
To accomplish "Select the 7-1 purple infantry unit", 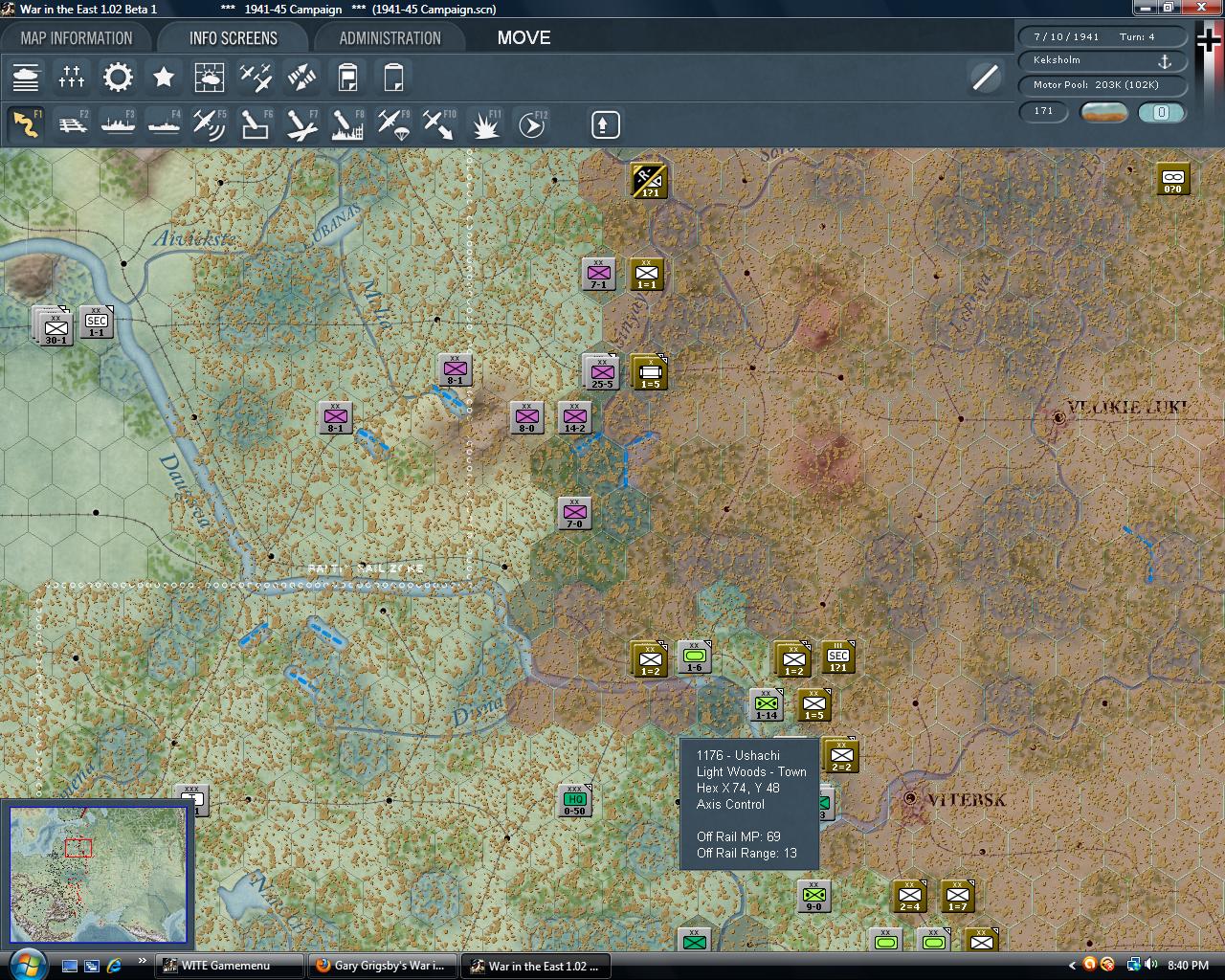I will (x=599, y=274).
